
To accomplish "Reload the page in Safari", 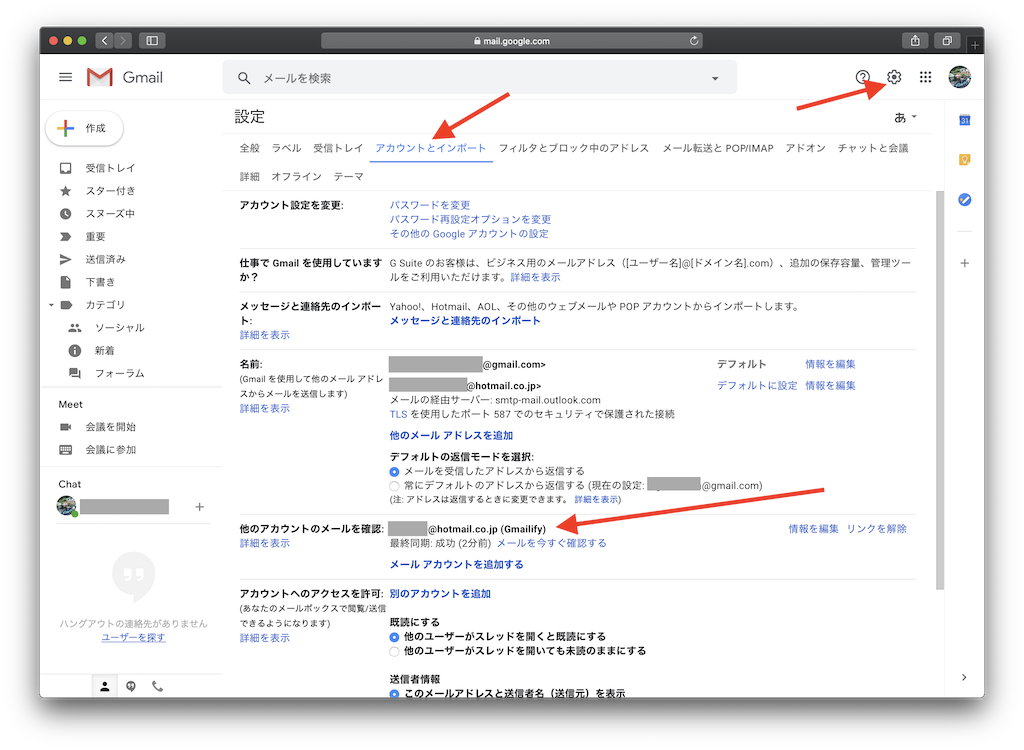I will (x=694, y=41).
